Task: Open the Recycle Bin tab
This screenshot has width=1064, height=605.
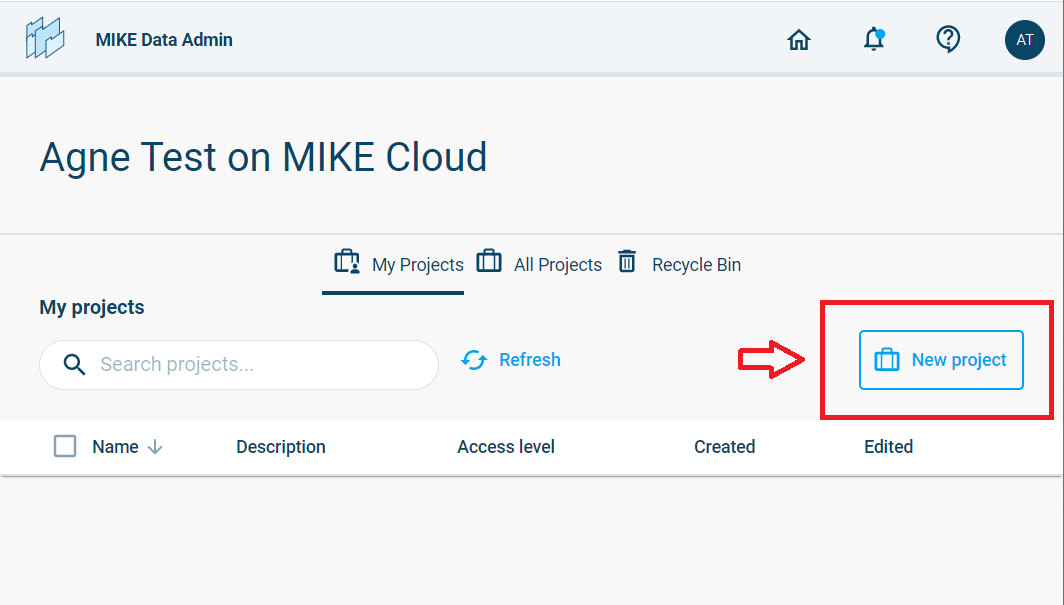Action: pyautogui.click(x=696, y=265)
